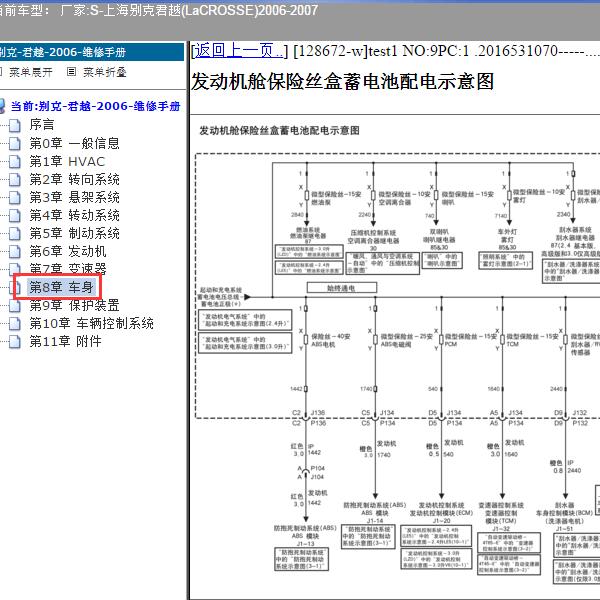Click the page icon beside 第5章 制动系统
Image resolution: width=600 pixels, height=600 pixels.
pyautogui.click(x=15, y=233)
